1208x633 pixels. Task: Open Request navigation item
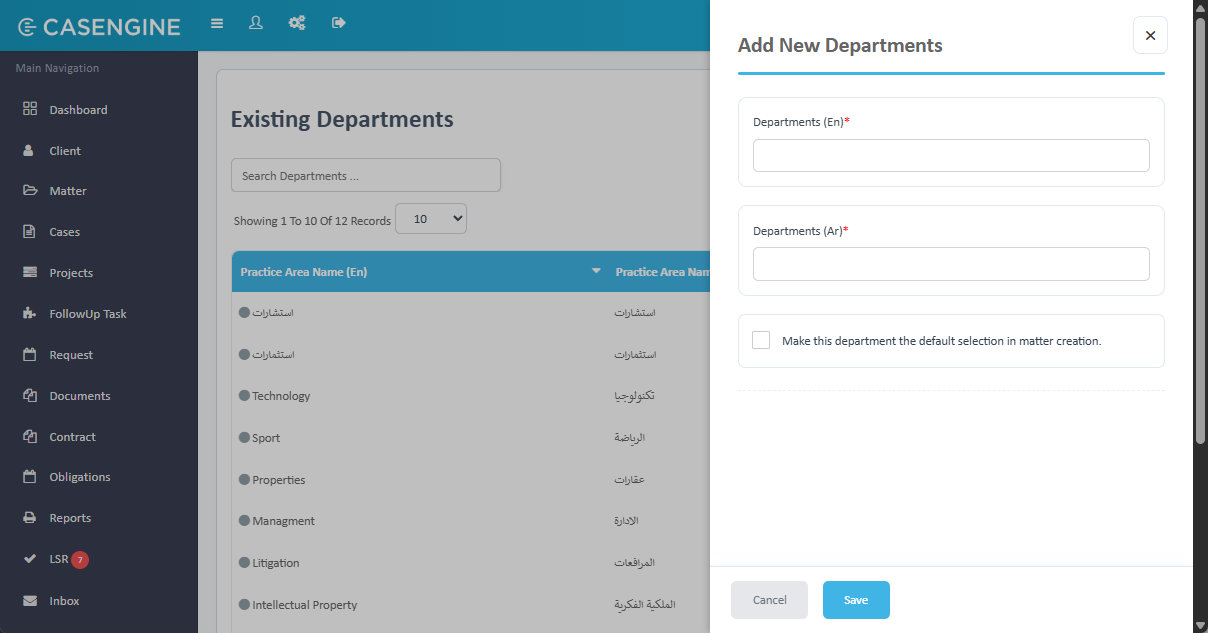(71, 355)
